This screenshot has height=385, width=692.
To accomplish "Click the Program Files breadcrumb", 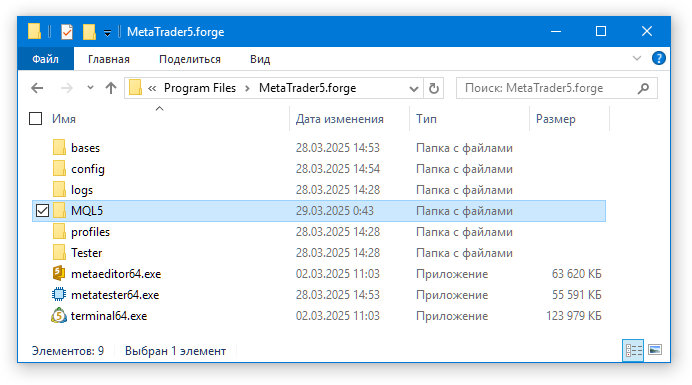I will [200, 88].
